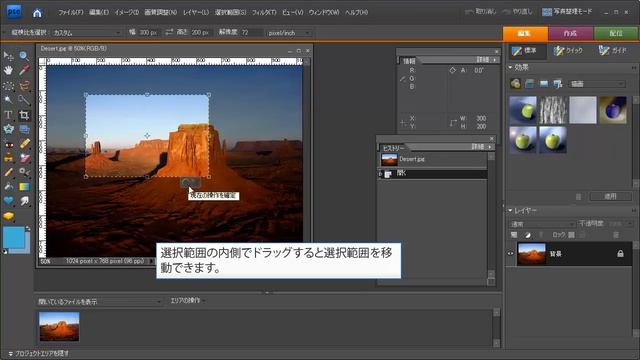Open the aspect ratio カスタム dropdown
The height and width of the screenshot is (360, 640).
coord(87,33)
